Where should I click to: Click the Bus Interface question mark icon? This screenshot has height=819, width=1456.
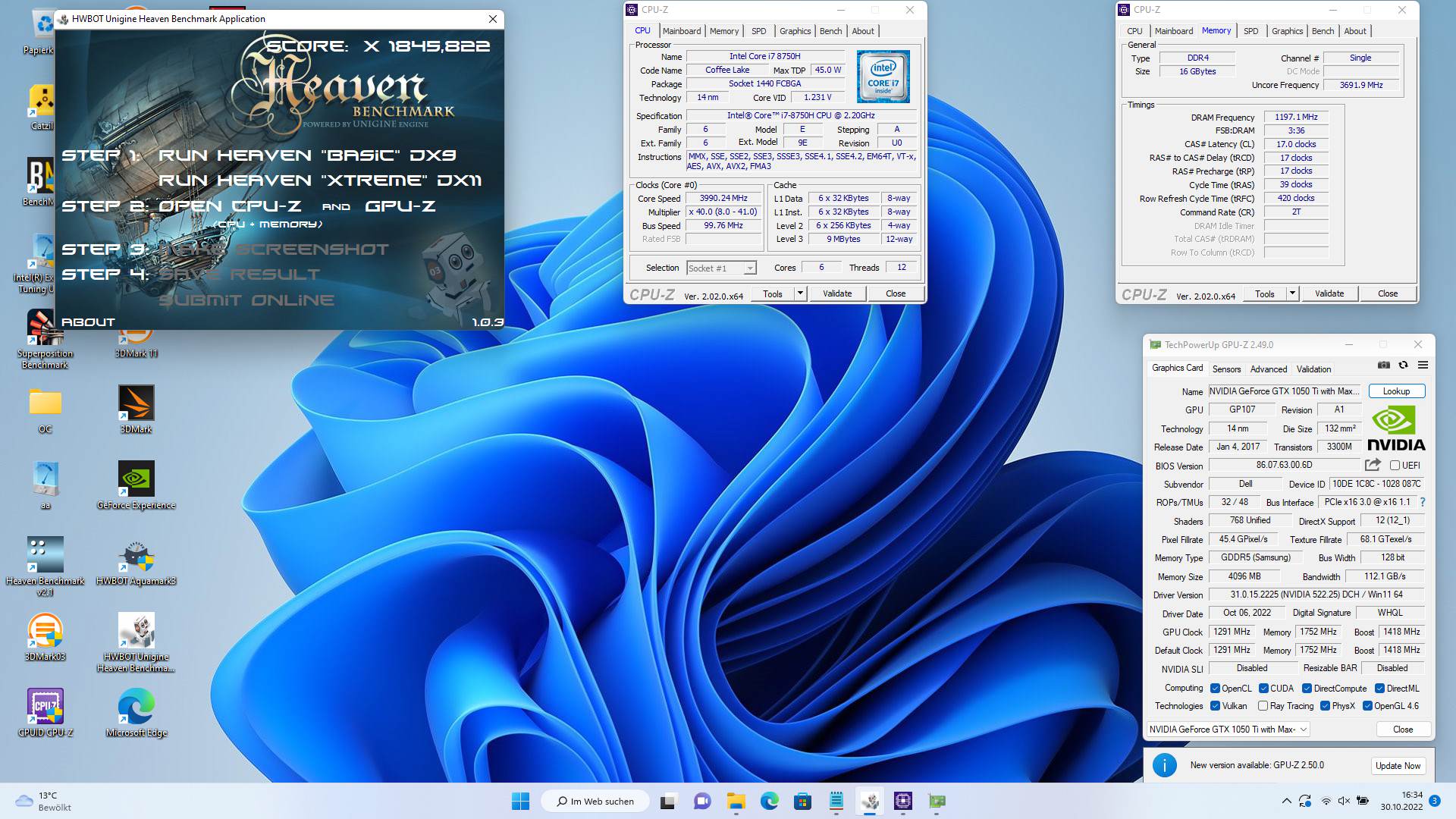1423,502
